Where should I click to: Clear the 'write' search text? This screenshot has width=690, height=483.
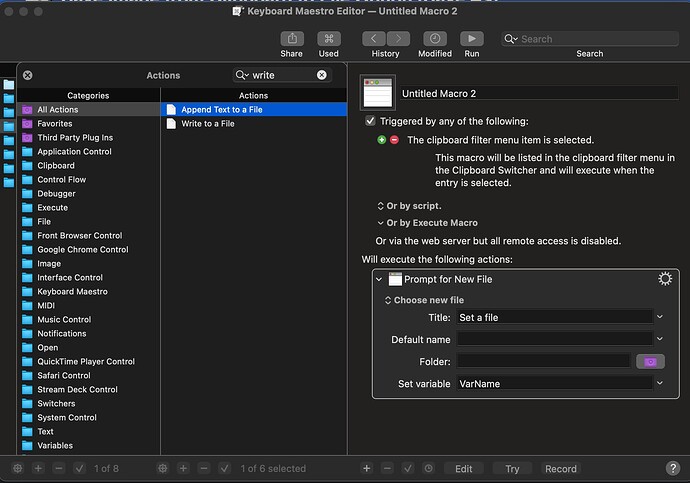322,75
